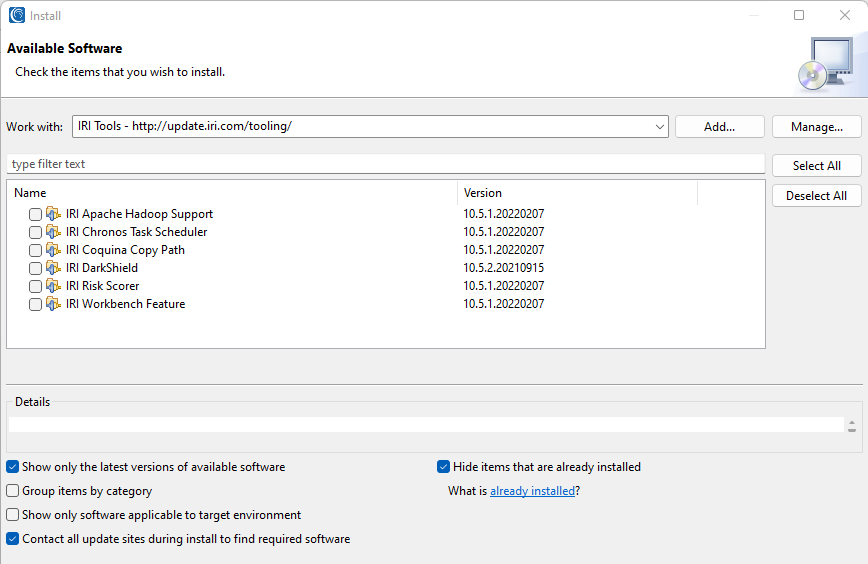Check the IRI Workbench Feature checkbox
868x564 pixels.
pyautogui.click(x=35, y=304)
